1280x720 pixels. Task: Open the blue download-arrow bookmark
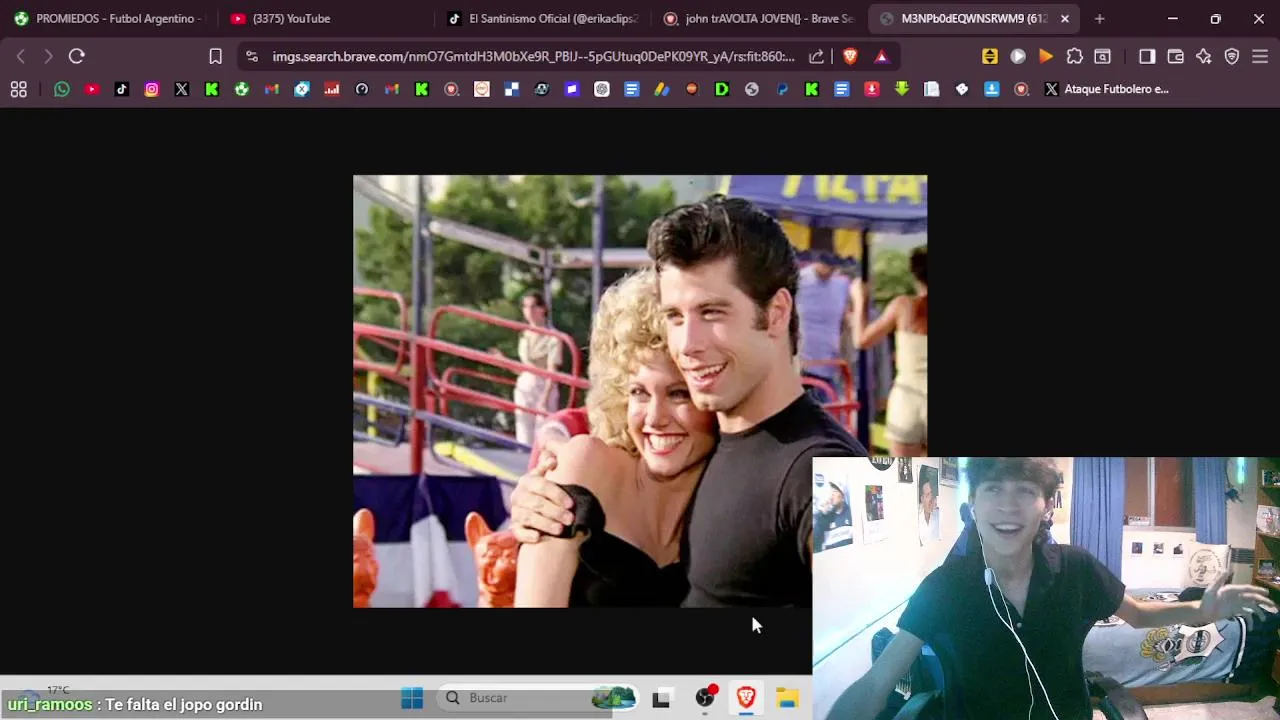click(x=992, y=89)
